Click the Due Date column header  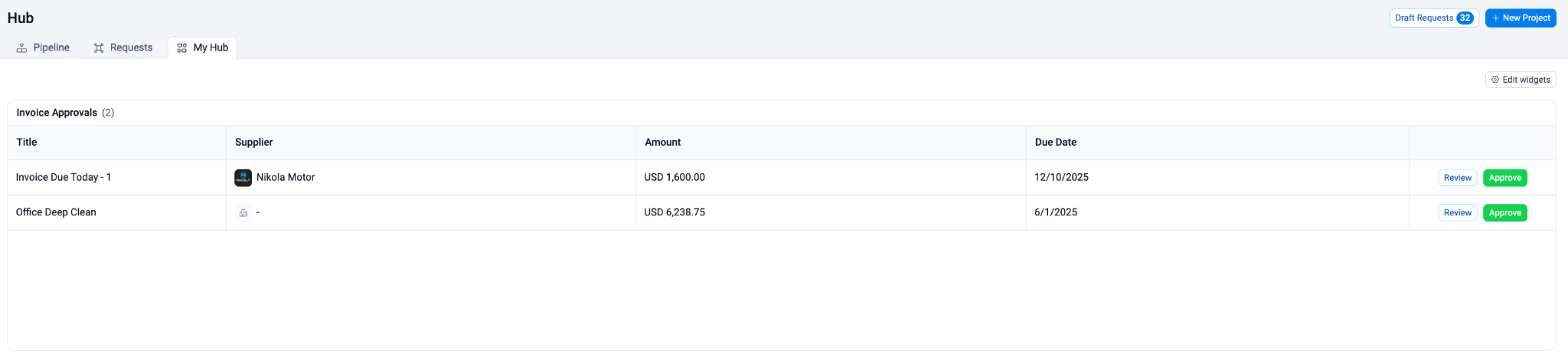coord(1055,143)
